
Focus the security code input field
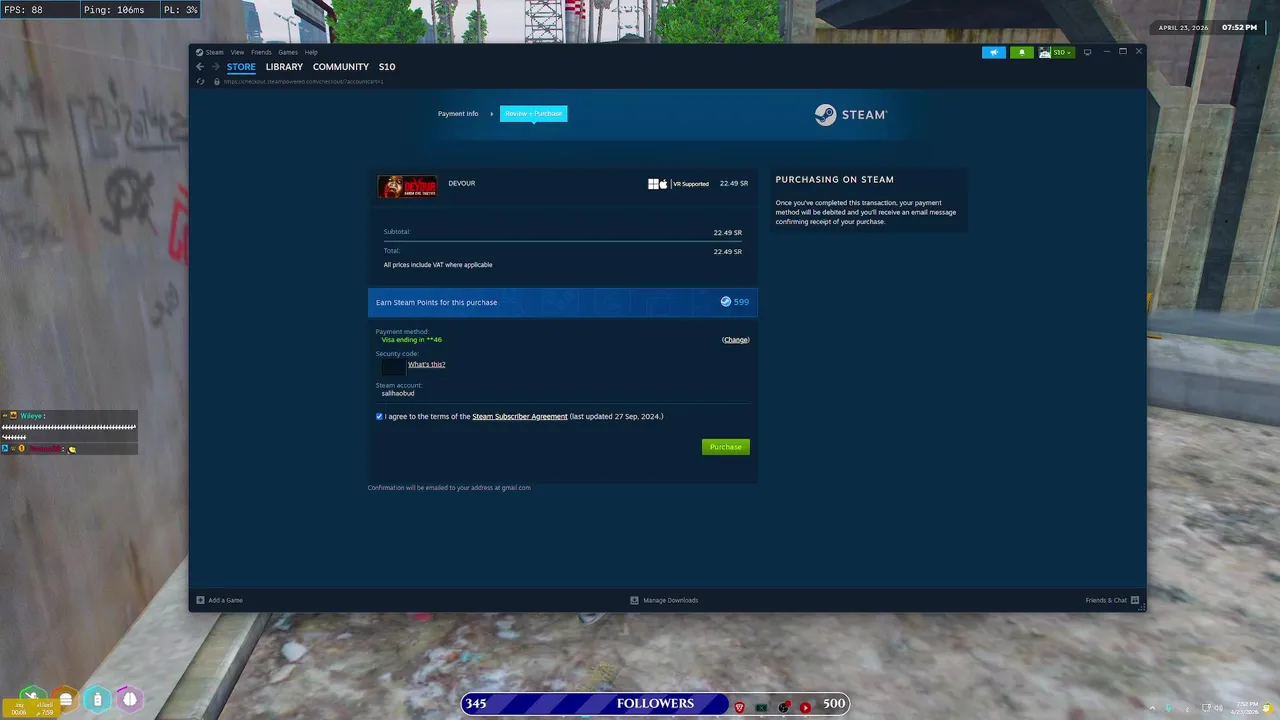(393, 366)
